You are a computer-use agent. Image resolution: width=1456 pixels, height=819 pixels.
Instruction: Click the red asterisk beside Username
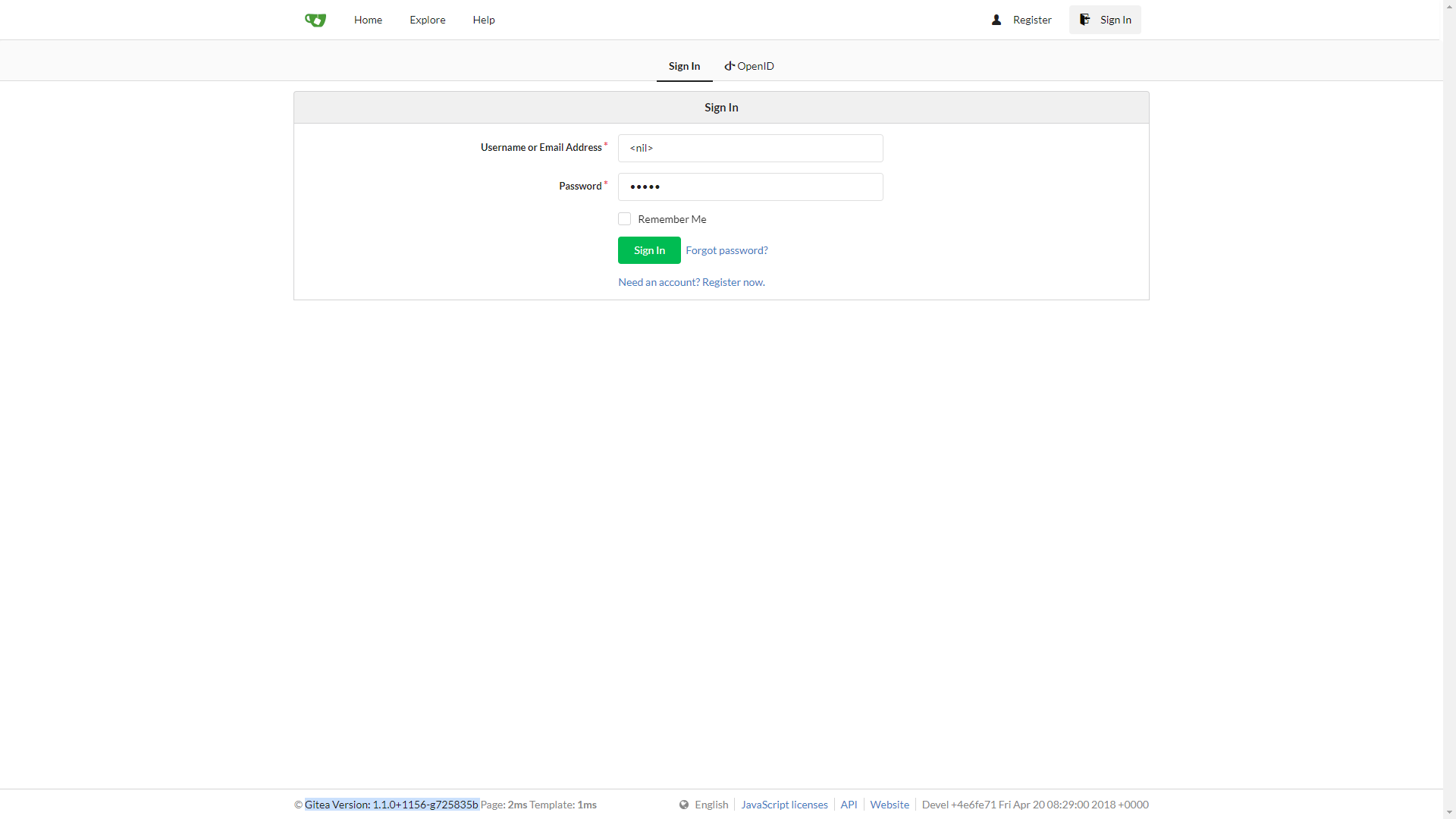pyautogui.click(x=605, y=144)
